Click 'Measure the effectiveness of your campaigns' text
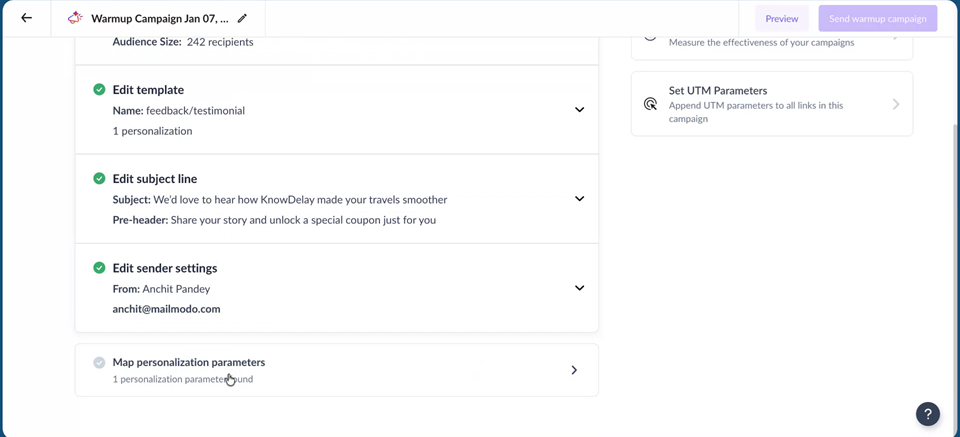Image resolution: width=960 pixels, height=437 pixels. [x=761, y=43]
